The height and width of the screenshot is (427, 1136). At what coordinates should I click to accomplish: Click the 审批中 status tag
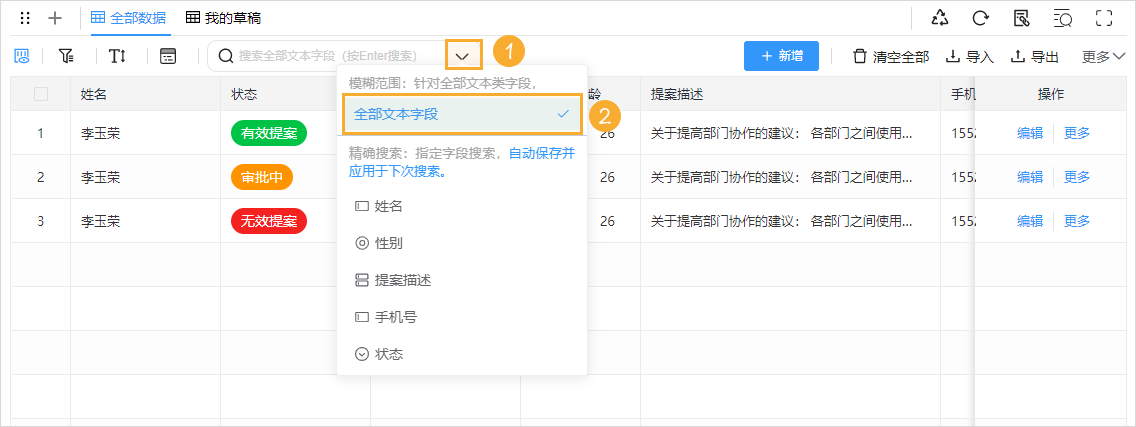coord(262,177)
